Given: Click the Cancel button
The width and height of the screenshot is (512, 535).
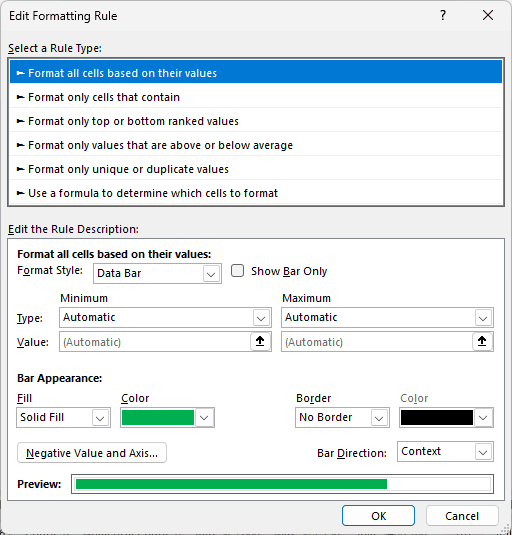Looking at the screenshot, I should click(462, 516).
